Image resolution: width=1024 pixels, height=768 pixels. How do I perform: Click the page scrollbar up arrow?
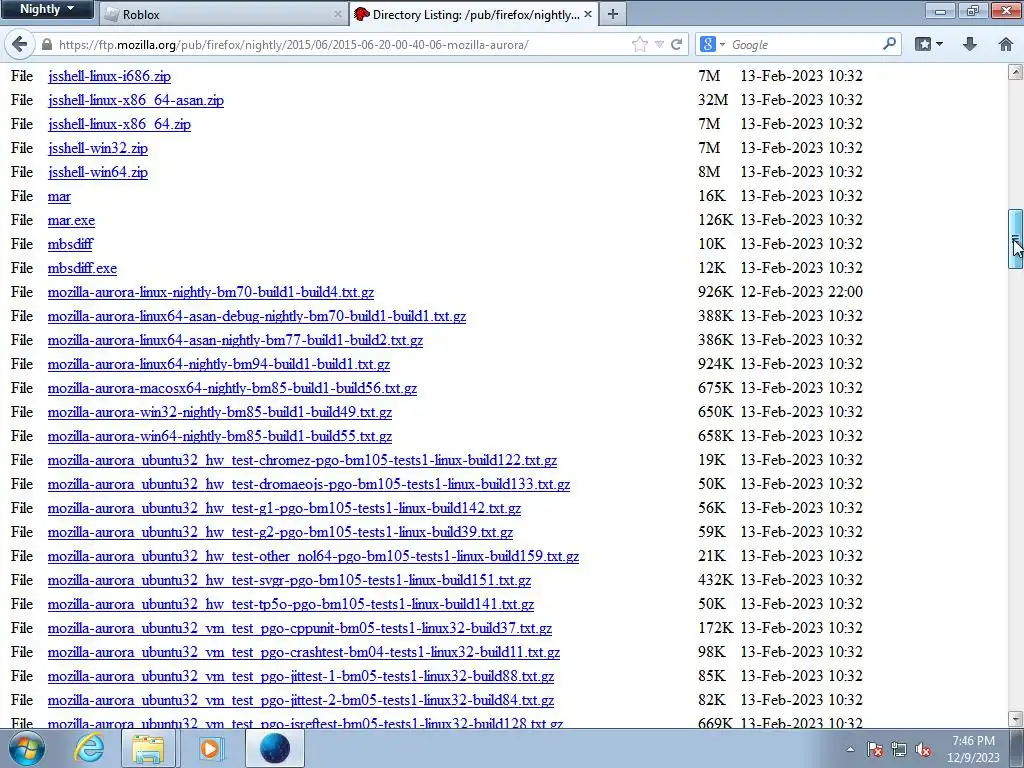point(1016,71)
